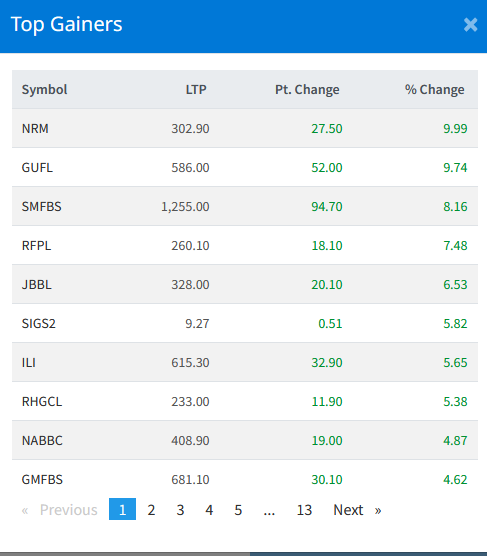The image size is (487, 556).
Task: Sort by the % Change header
Action: (x=435, y=89)
